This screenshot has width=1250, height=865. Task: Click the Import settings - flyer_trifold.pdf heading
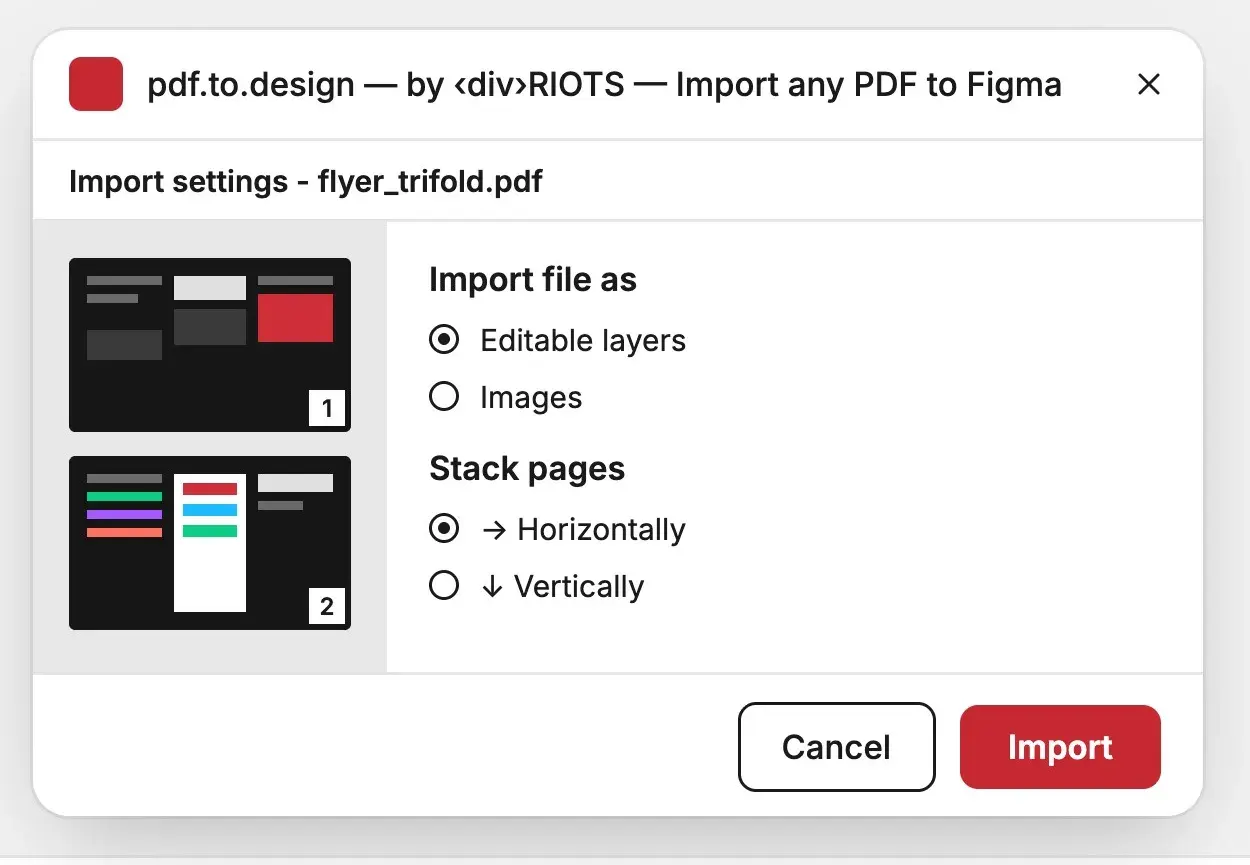pos(306,182)
